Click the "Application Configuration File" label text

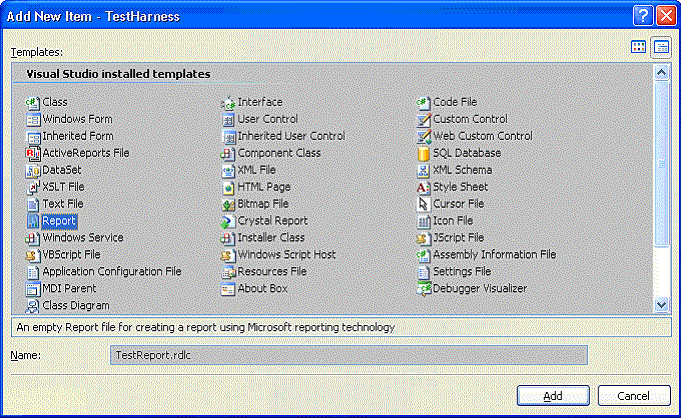click(x=112, y=271)
